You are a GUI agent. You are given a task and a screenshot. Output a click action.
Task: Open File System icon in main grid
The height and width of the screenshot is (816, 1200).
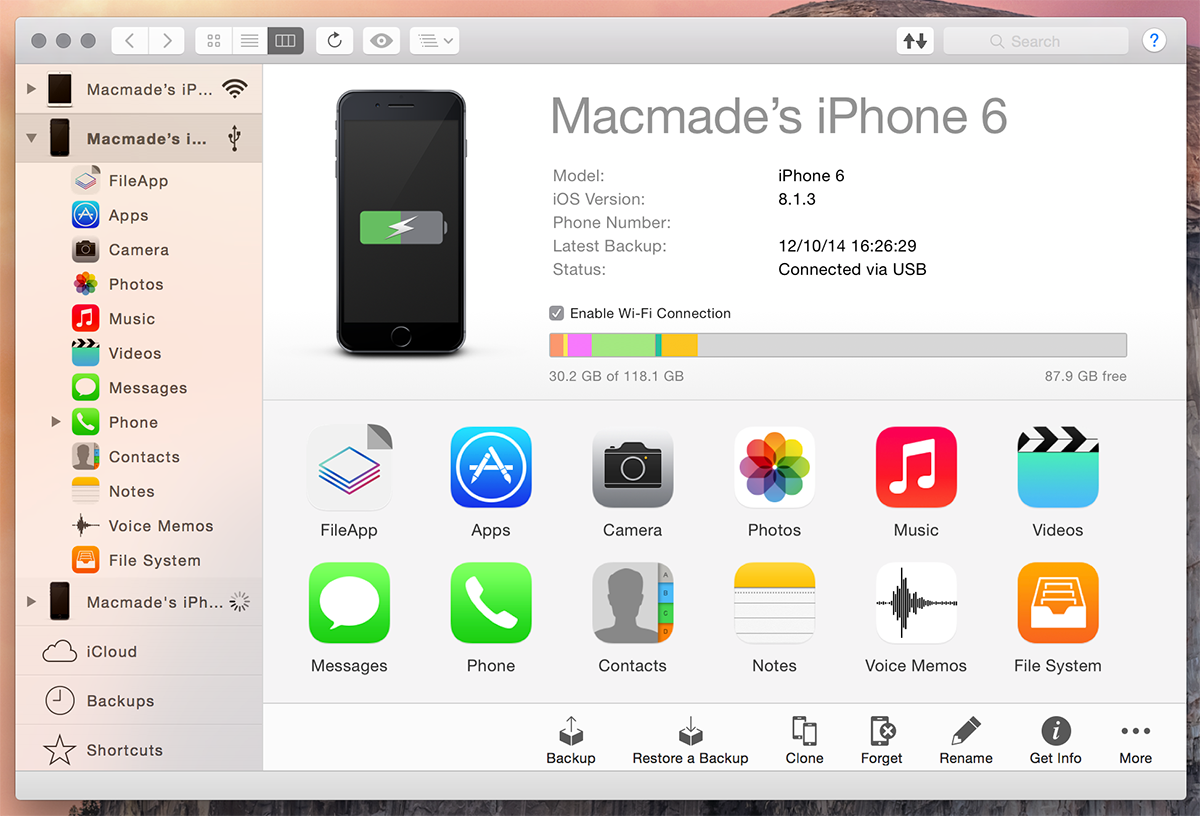click(x=1058, y=603)
